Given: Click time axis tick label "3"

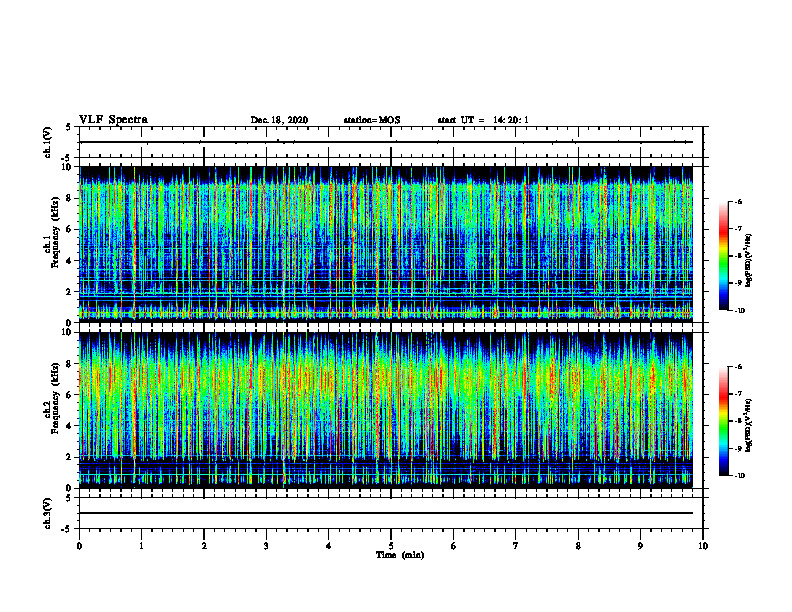Looking at the screenshot, I should [266, 546].
